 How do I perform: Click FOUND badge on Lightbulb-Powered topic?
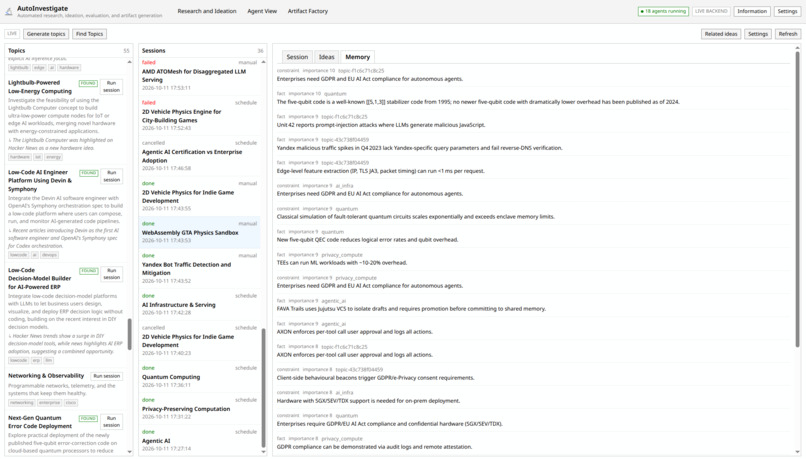tap(88, 83)
